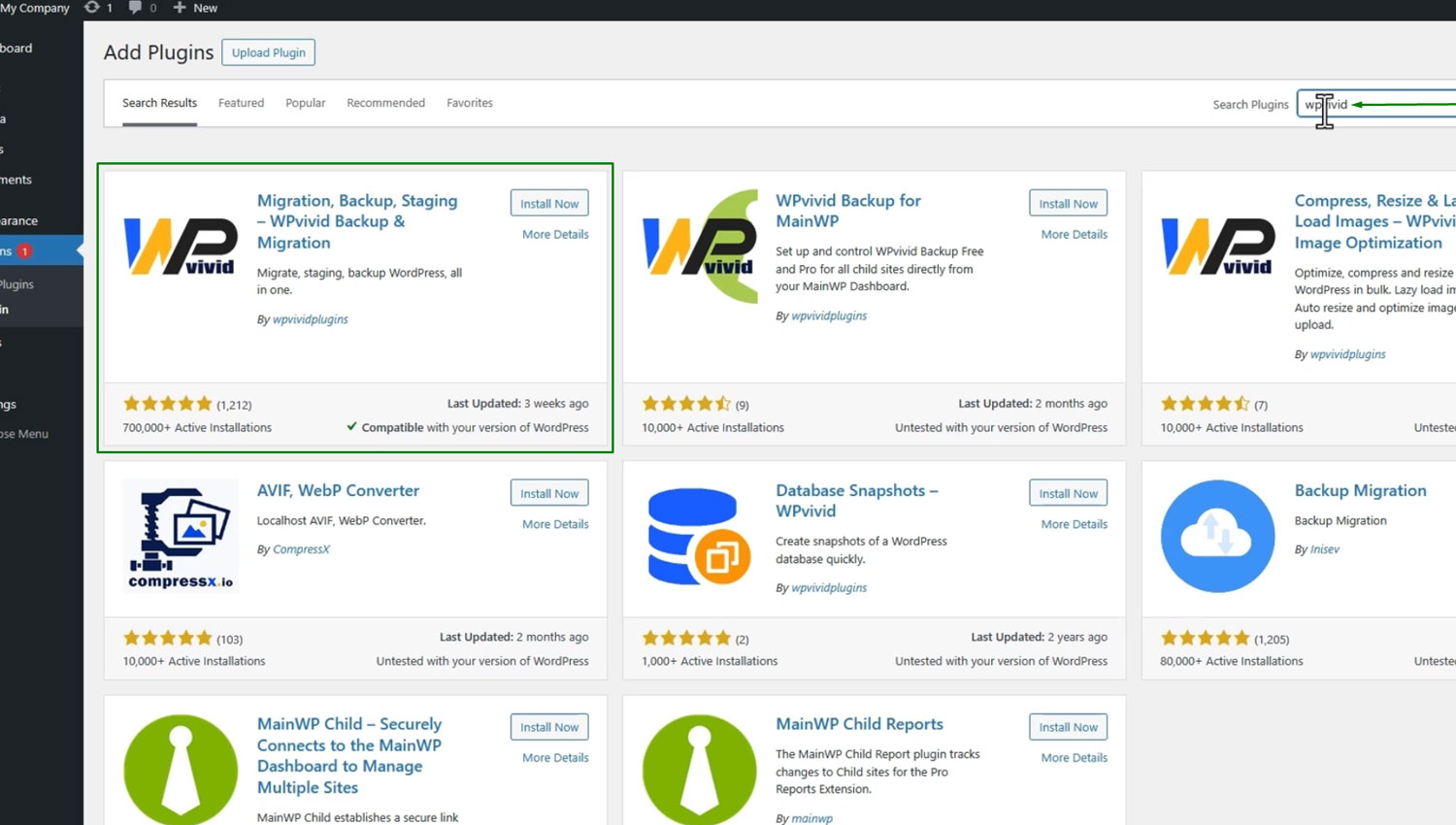Click the MainWP Child plugin tie icon
The image size is (1456, 825).
181,769
